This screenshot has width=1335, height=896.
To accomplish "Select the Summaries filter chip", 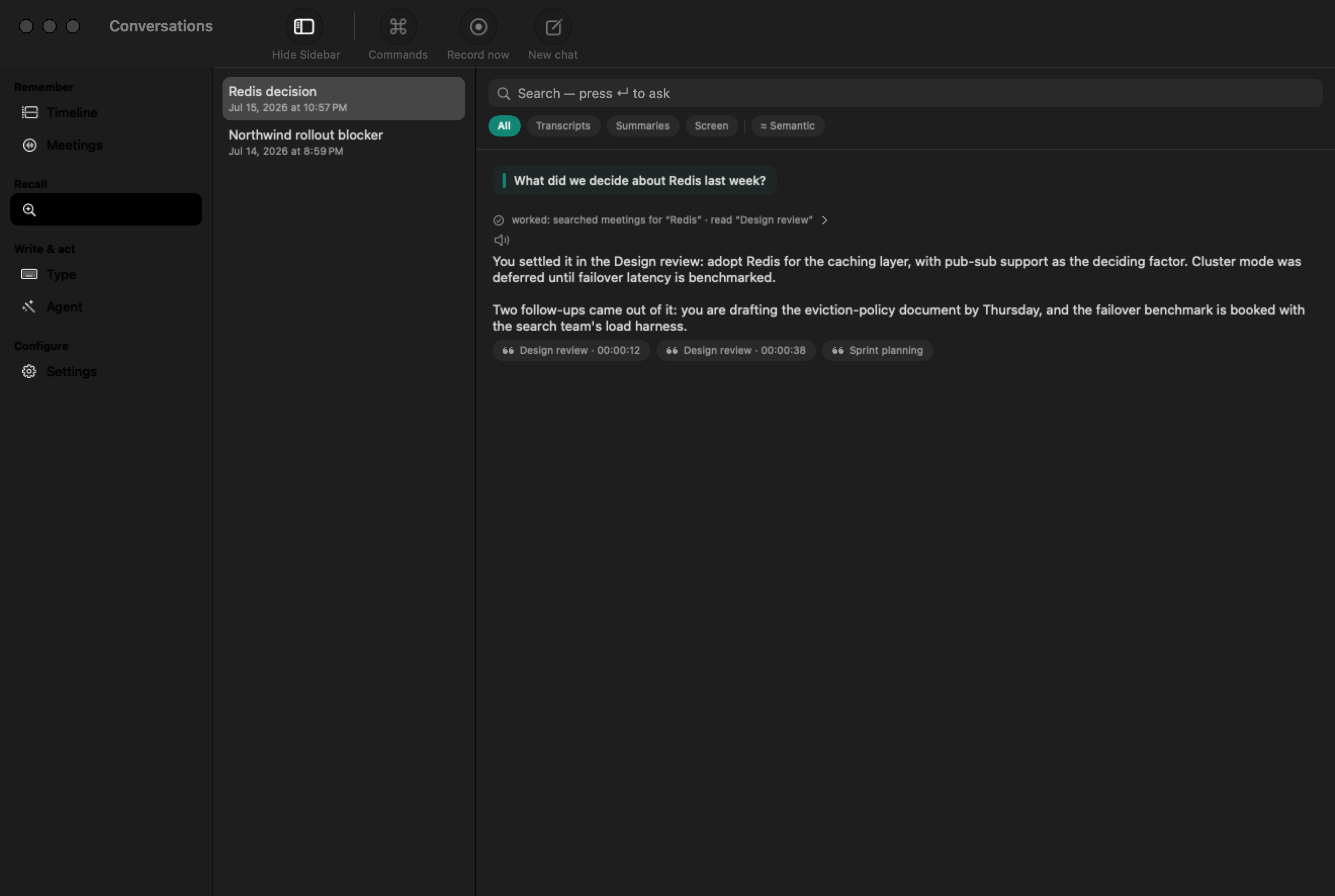I will click(x=642, y=126).
